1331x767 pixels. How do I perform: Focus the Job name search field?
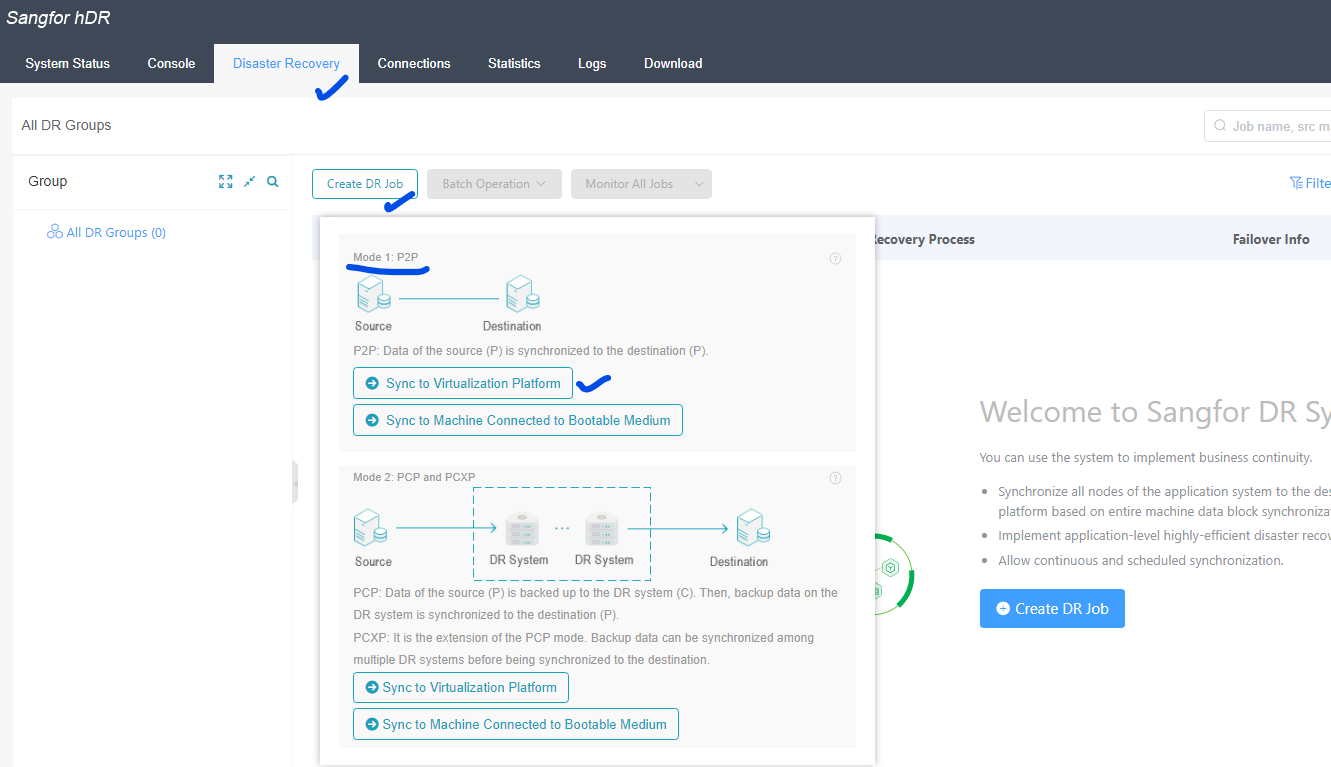(1268, 126)
